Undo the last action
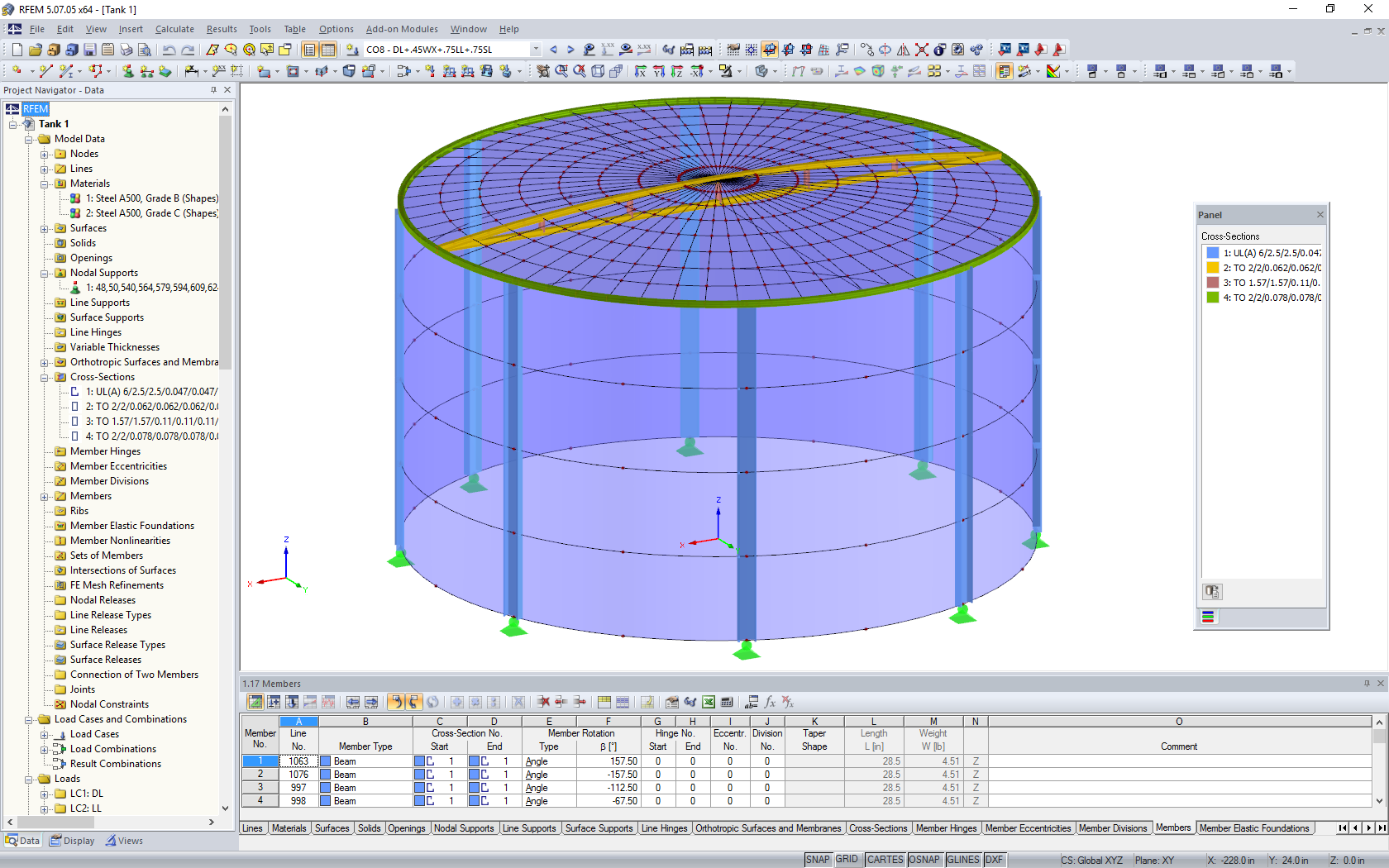The width and height of the screenshot is (1389, 868). coord(169,49)
